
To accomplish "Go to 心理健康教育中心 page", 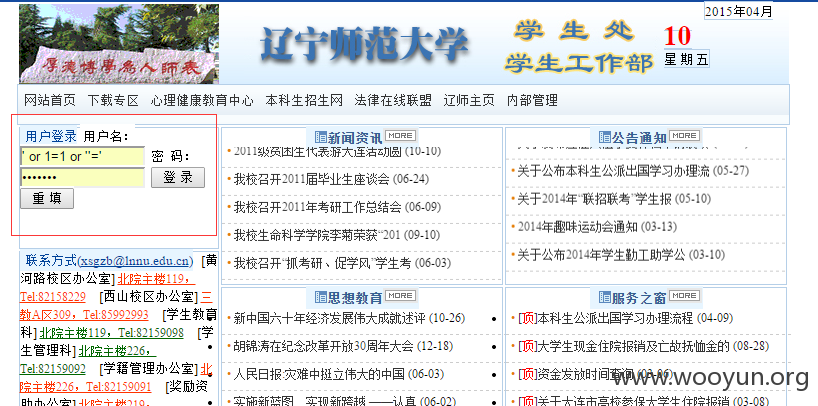I will click(202, 100).
